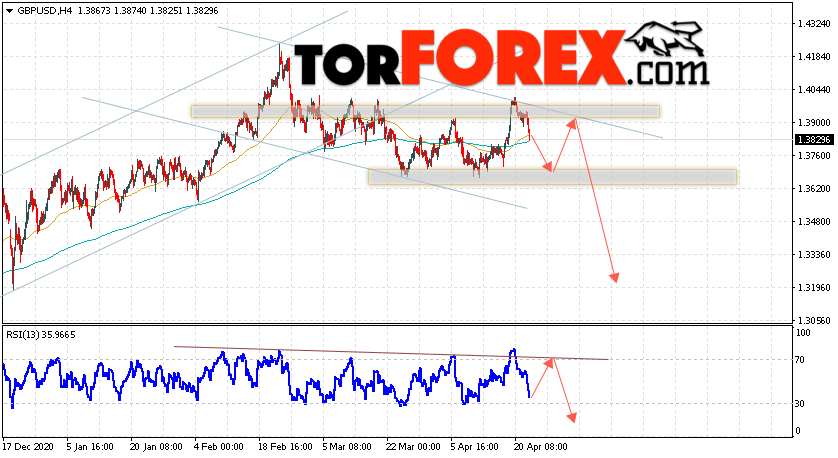Select price level 1.41840 on the axis
This screenshot has width=838, height=458.
pos(814,57)
